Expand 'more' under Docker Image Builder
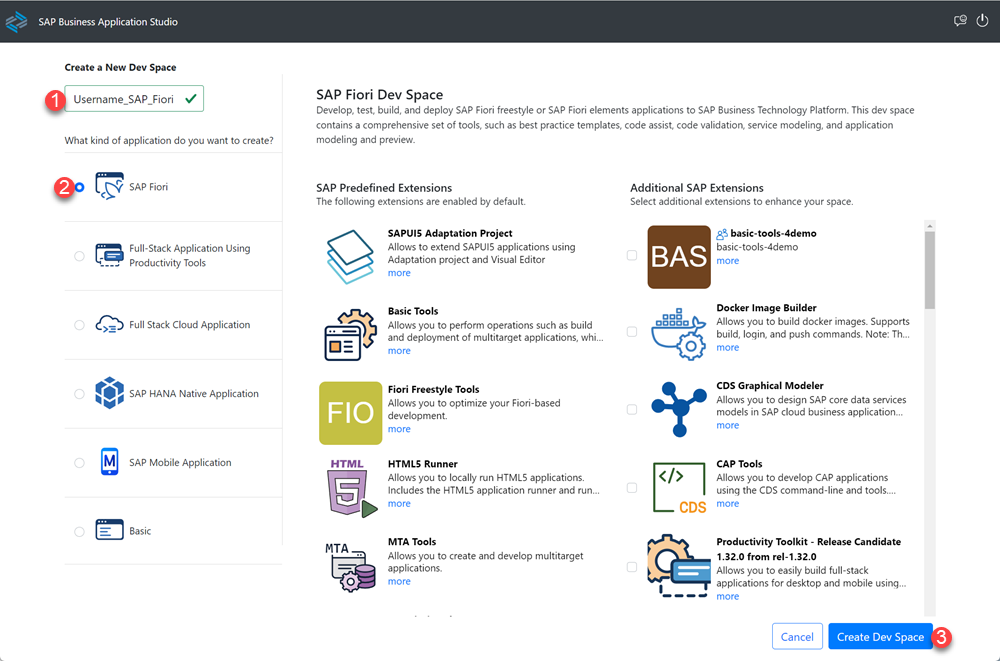This screenshot has width=1000, height=661. pyautogui.click(x=728, y=348)
